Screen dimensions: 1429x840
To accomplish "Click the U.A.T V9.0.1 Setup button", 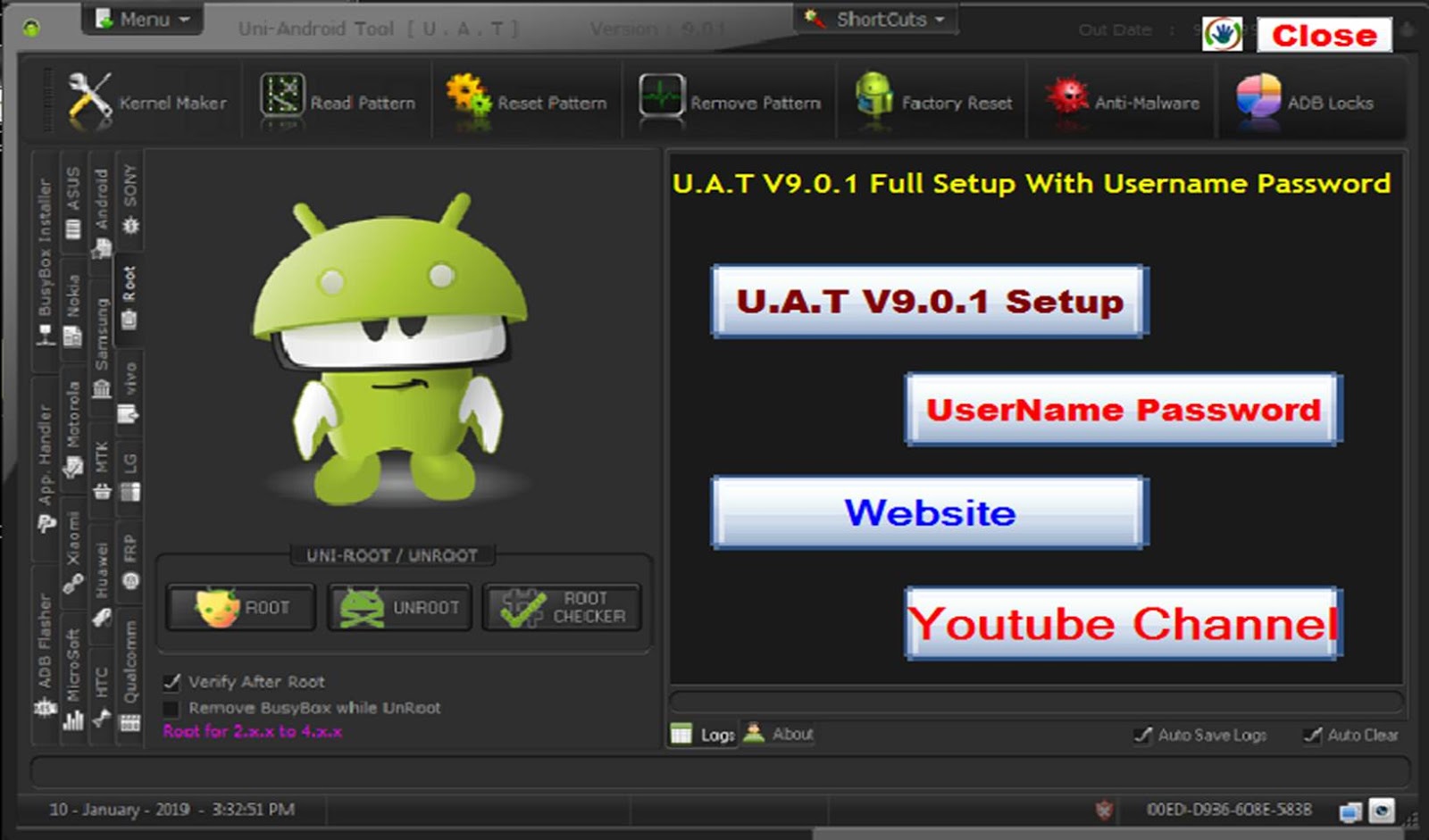I will [x=930, y=302].
